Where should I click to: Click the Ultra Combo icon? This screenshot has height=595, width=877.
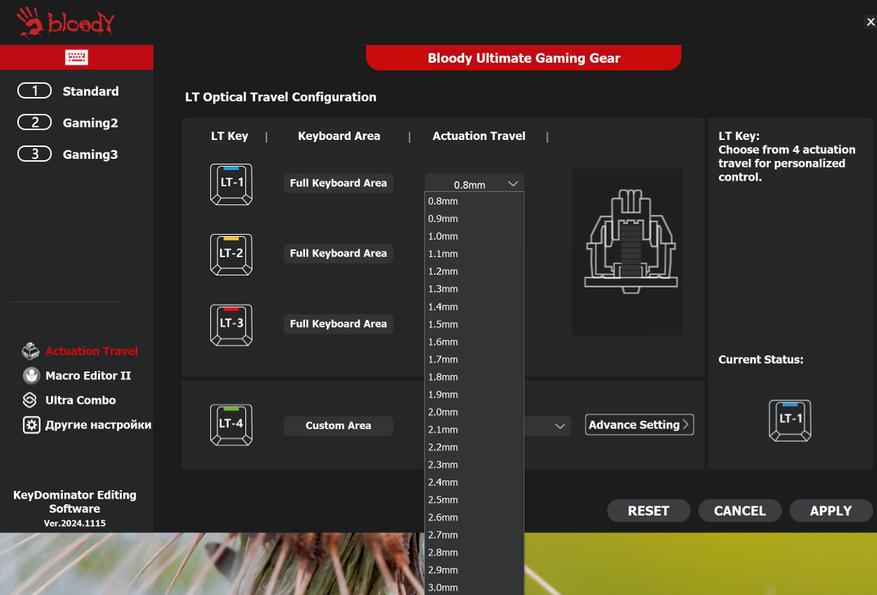pyautogui.click(x=30, y=400)
